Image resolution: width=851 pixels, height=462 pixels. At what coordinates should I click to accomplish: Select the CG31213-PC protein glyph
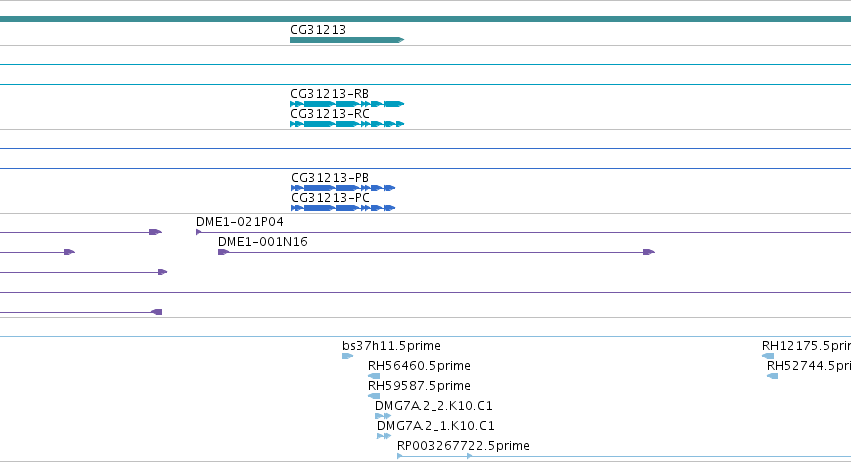[x=343, y=208]
